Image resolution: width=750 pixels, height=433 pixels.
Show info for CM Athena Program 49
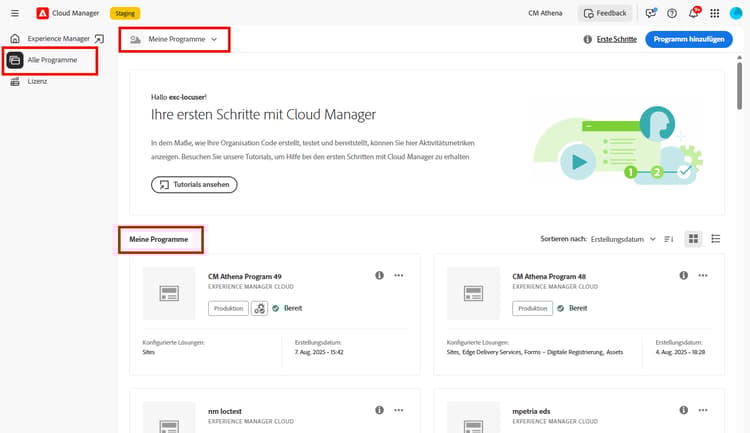379,276
